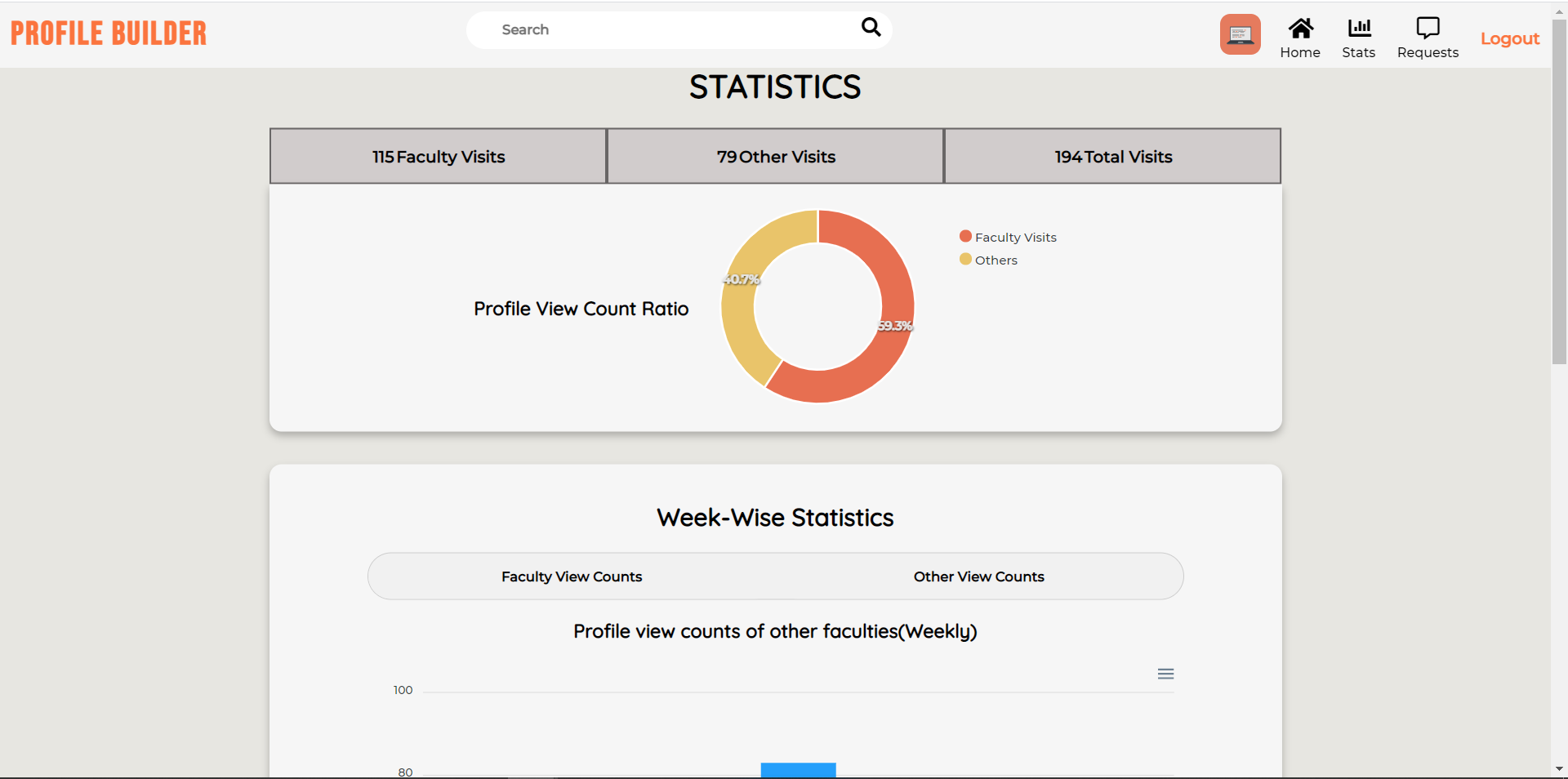Open the Requests speech-bubble icon
Screen dimensions: 1568x779
pyautogui.click(x=1428, y=27)
